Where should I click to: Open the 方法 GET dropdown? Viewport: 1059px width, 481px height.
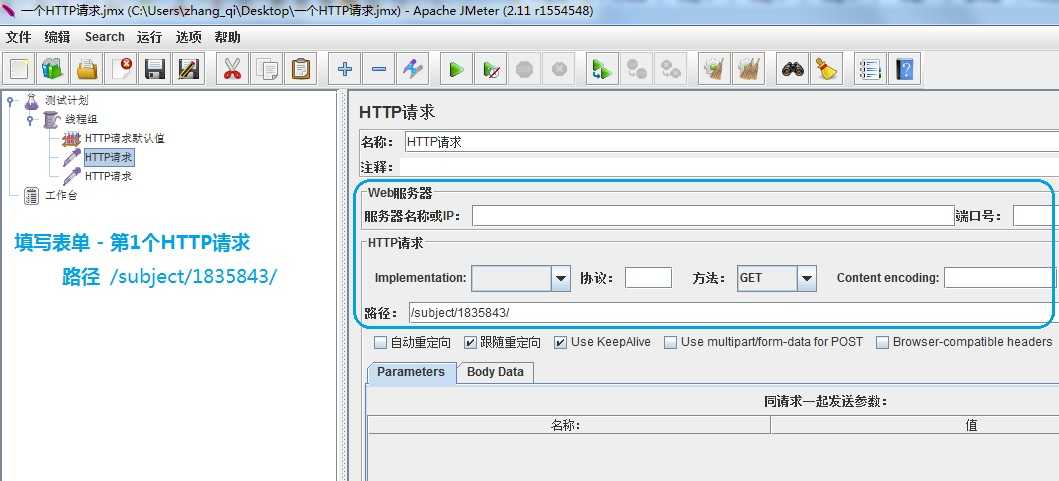(806, 278)
